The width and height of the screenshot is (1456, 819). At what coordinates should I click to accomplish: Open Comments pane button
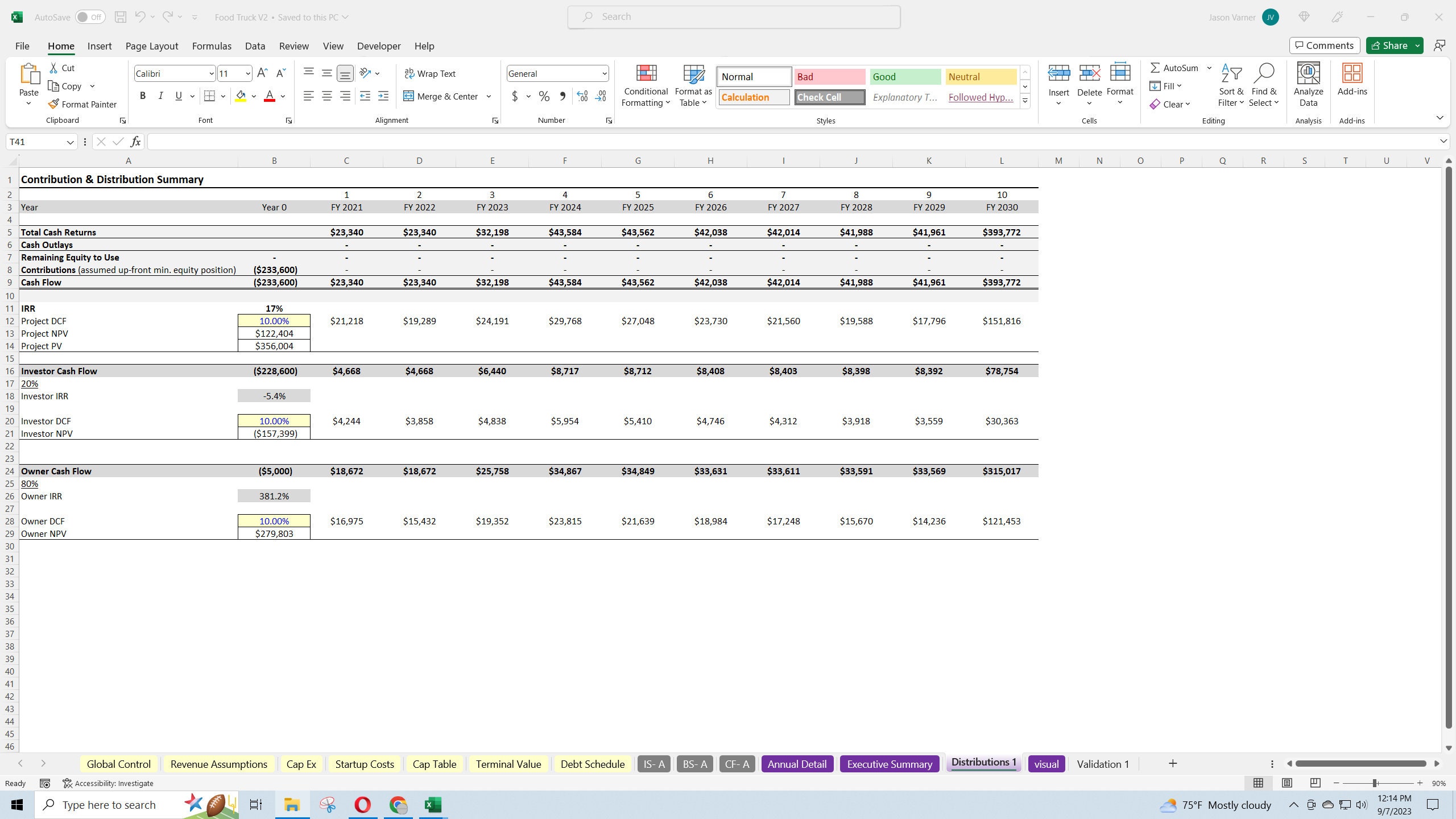click(1325, 45)
